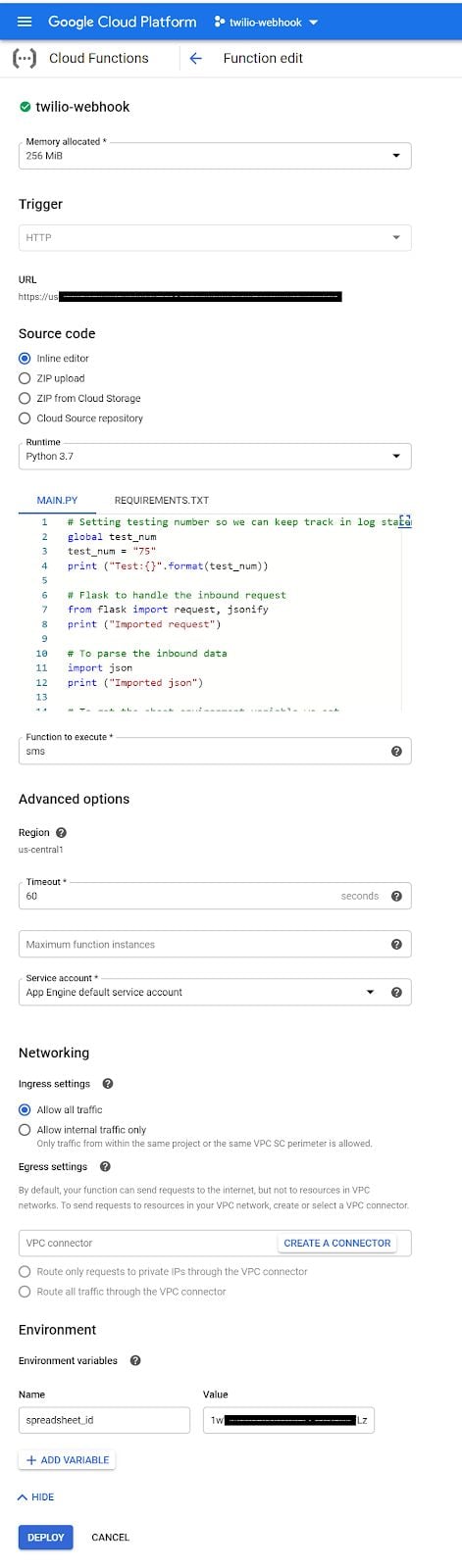
Task: Click the back arrow beside Function edit
Action: point(195,59)
